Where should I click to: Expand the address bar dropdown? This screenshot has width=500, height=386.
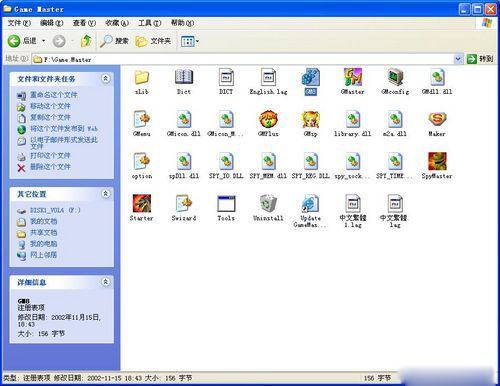tap(458, 59)
